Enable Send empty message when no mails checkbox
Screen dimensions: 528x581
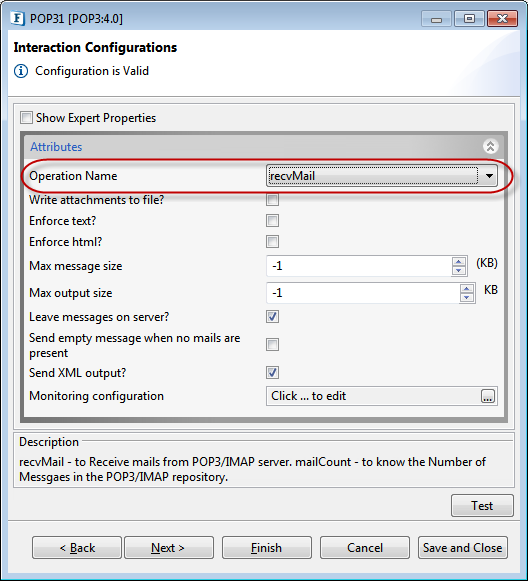coord(272,345)
